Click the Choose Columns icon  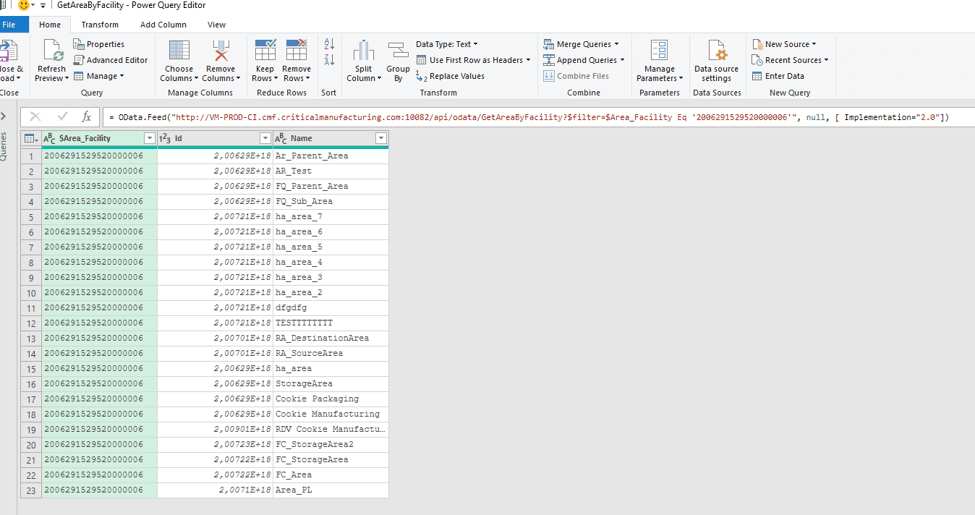pyautogui.click(x=179, y=52)
